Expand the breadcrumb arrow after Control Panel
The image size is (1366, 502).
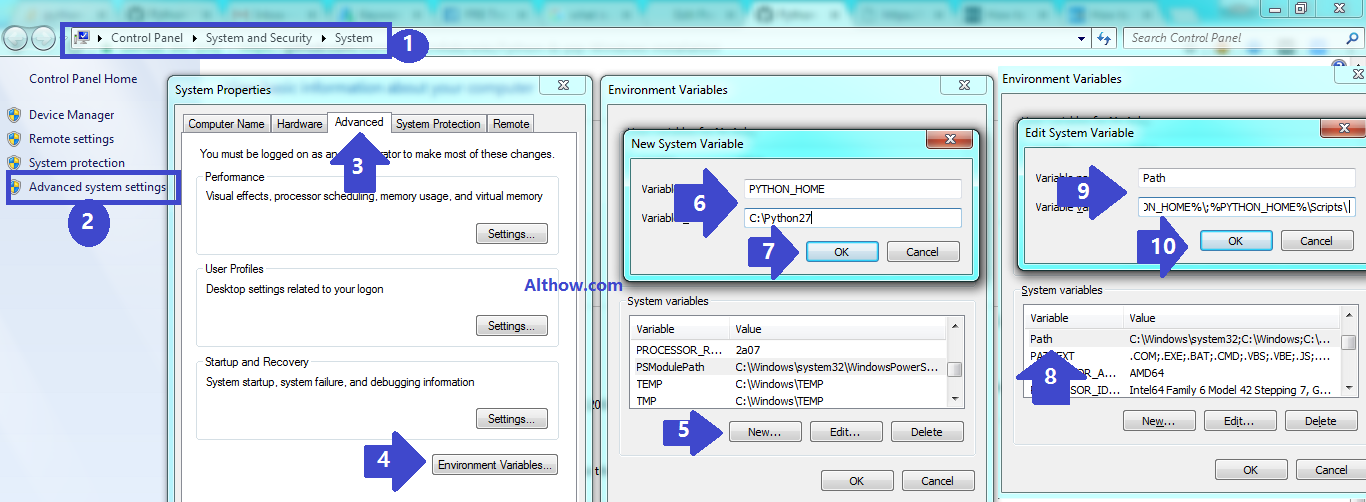click(x=195, y=38)
